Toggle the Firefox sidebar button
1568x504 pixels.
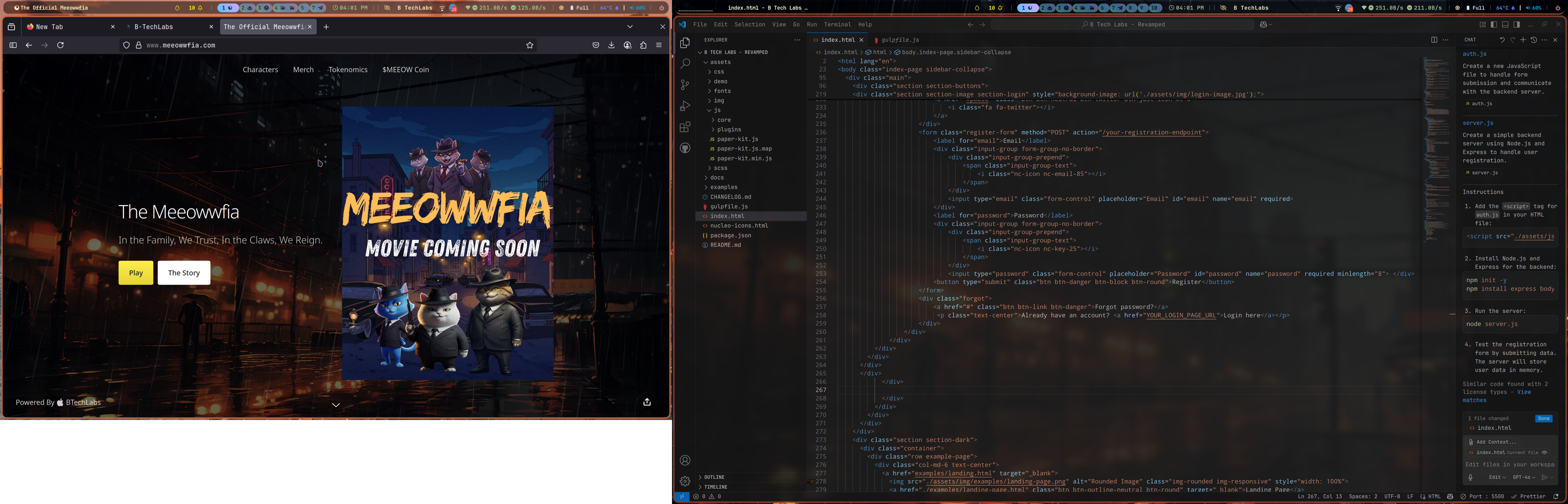pos(13,45)
